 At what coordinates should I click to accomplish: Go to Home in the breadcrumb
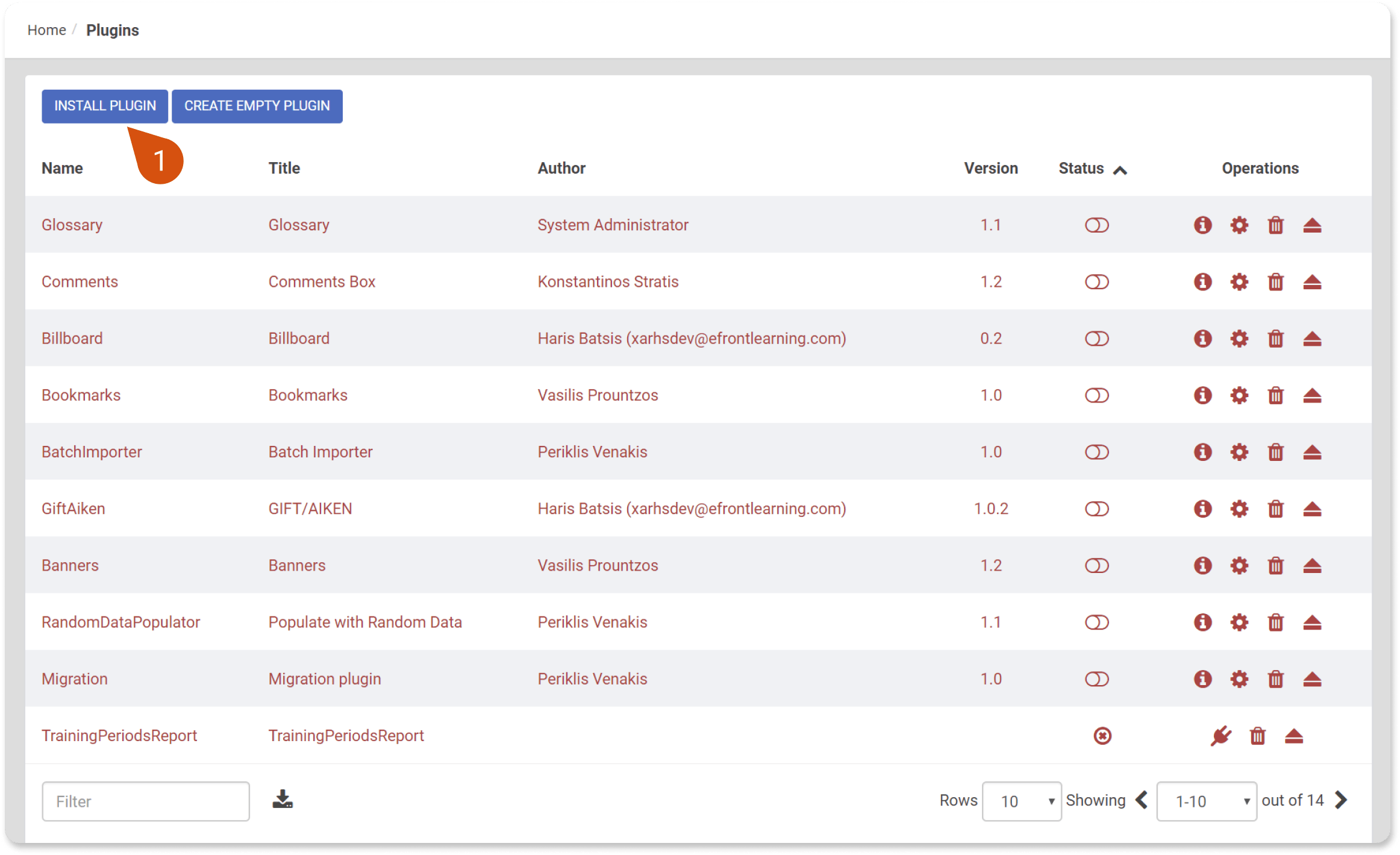tap(46, 30)
